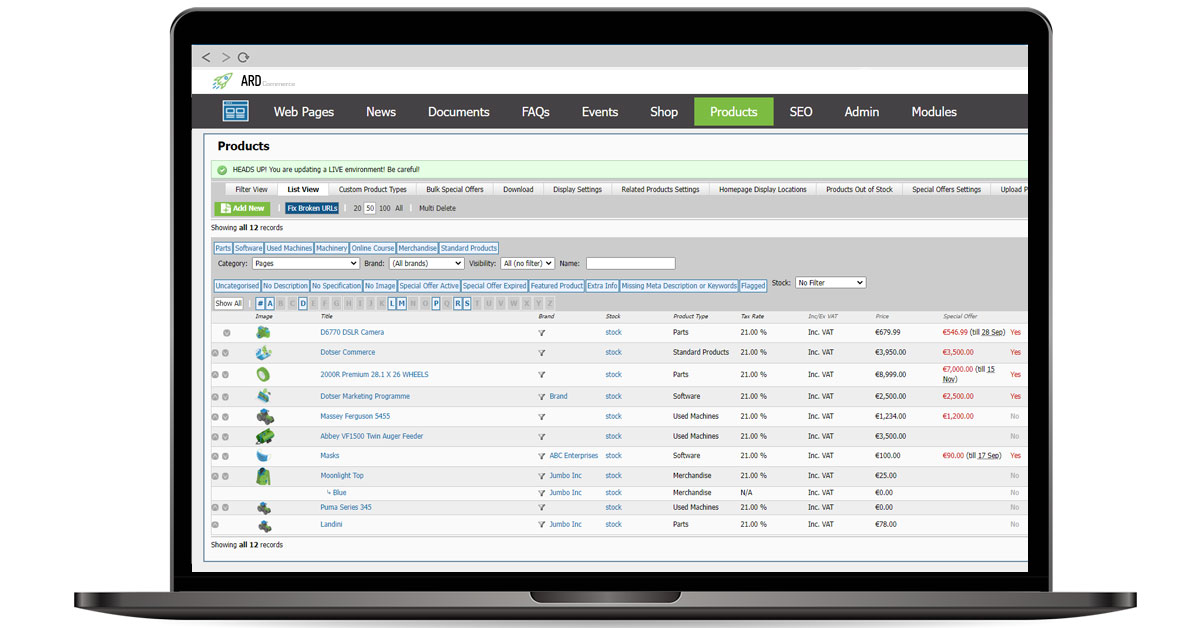The width and height of the screenshot is (1200, 628).
Task: Click brand filter funnel for Masks row
Action: pos(542,456)
